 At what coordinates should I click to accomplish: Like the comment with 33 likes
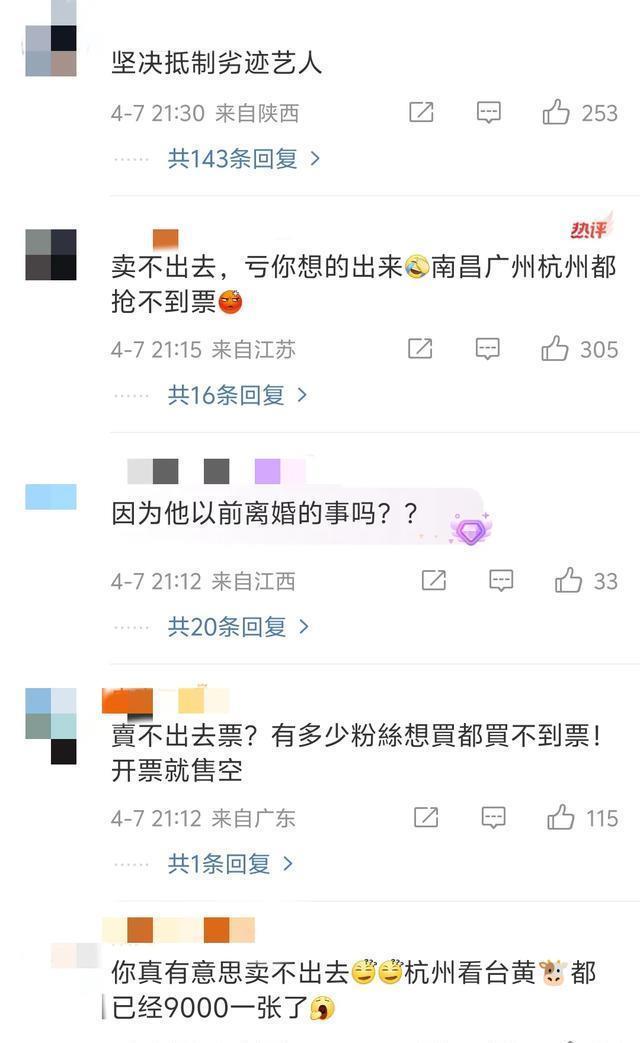[568, 580]
